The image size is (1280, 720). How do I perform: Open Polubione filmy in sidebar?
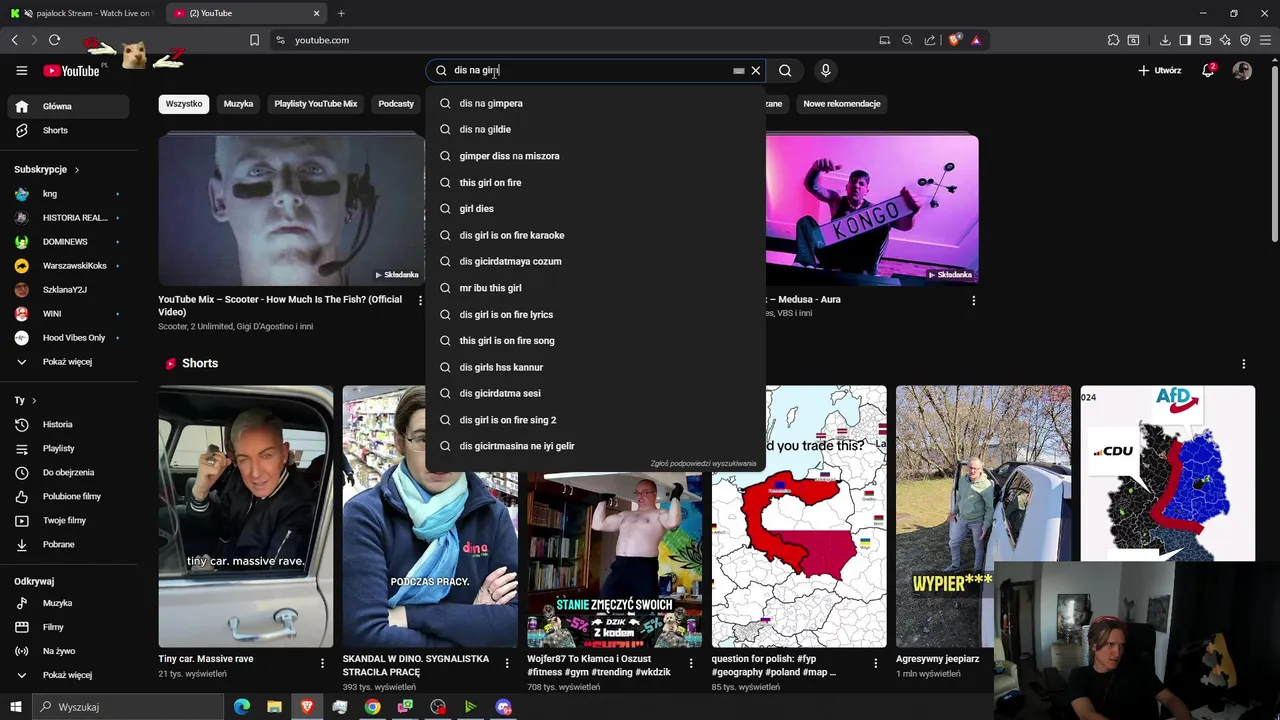click(x=68, y=496)
